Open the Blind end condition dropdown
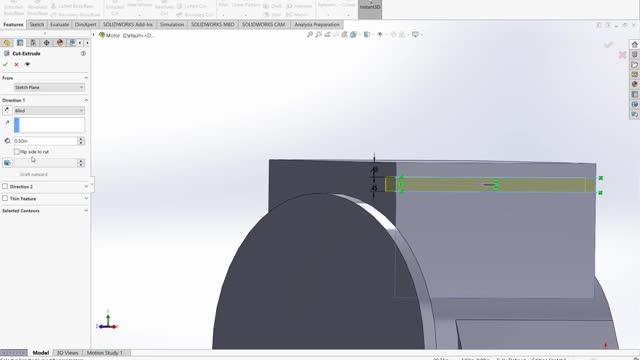 [49, 111]
